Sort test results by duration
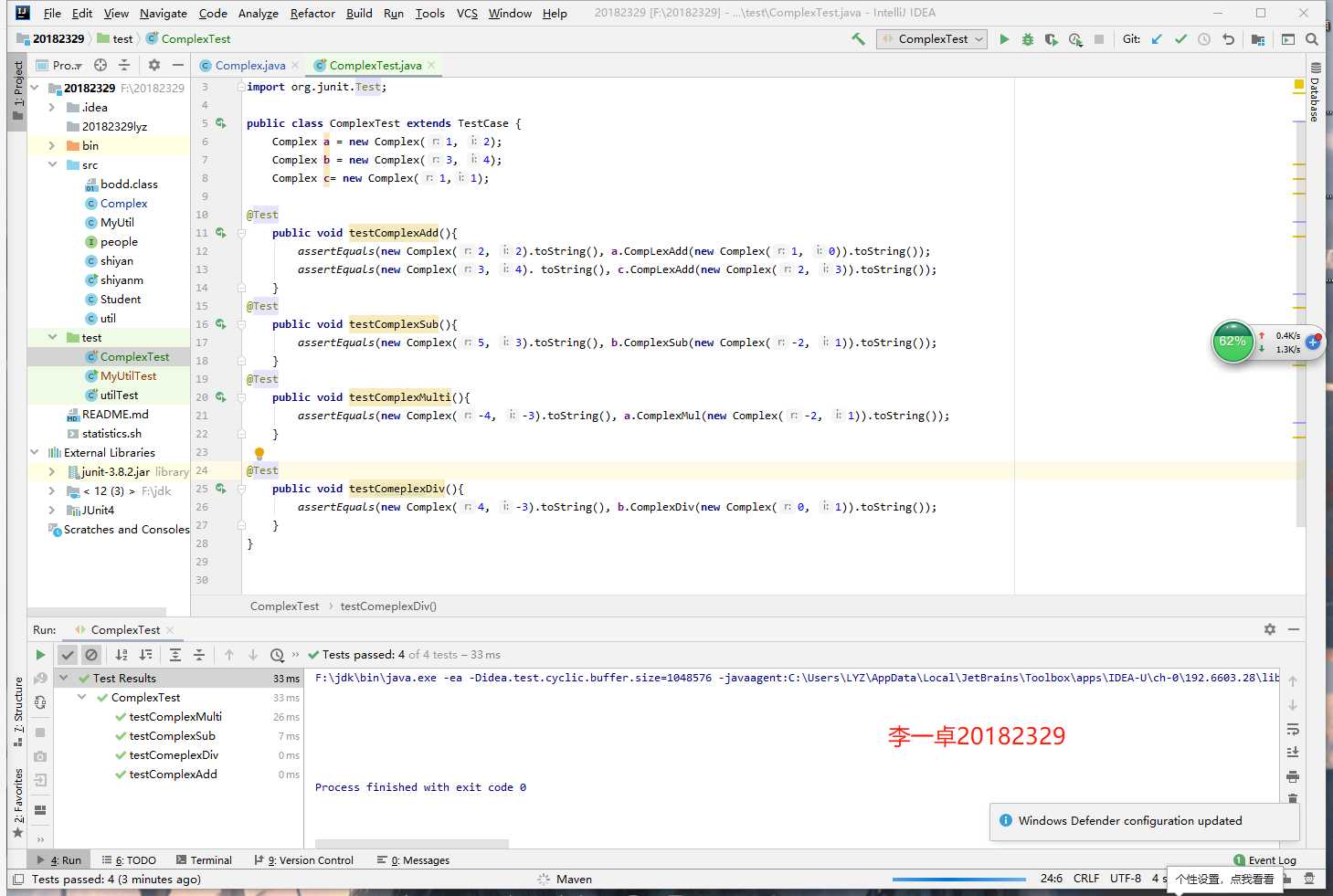The width and height of the screenshot is (1333, 896). [145, 655]
